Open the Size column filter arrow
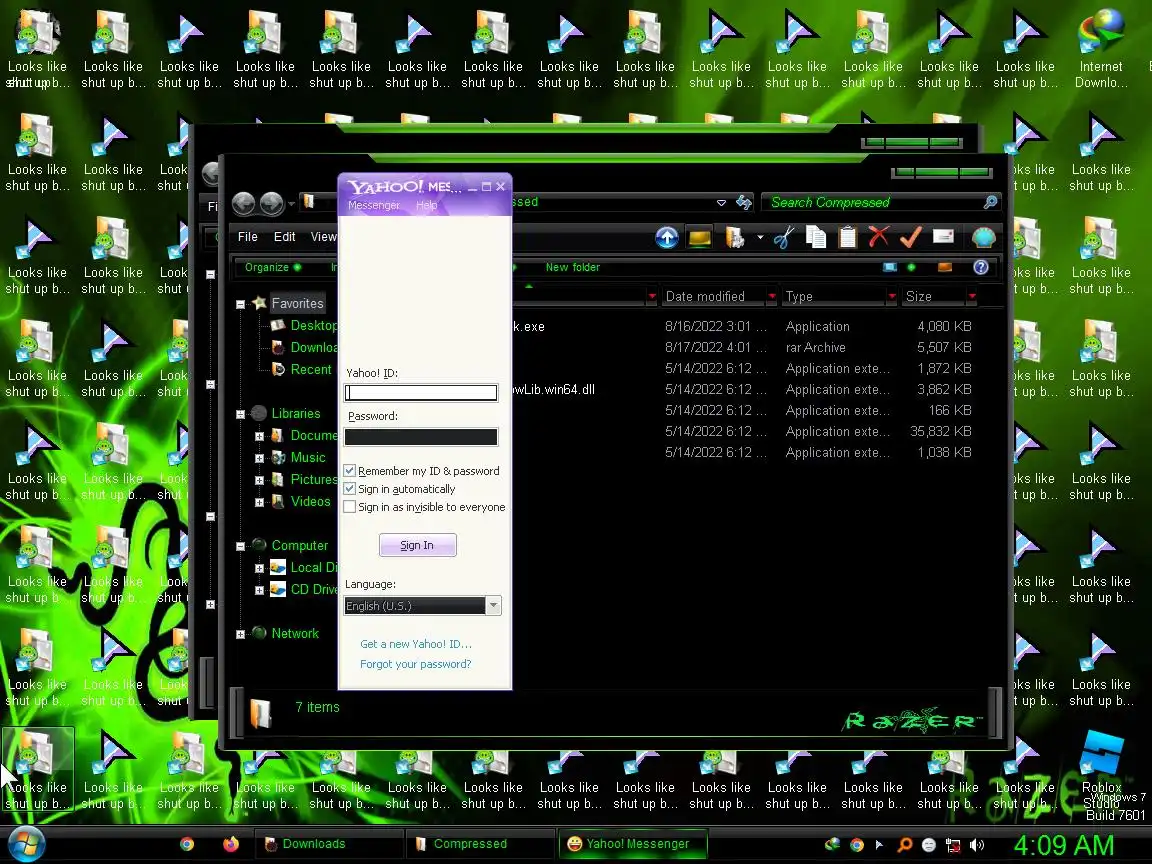Screen dimensions: 1152x864 pyautogui.click(x=972, y=296)
